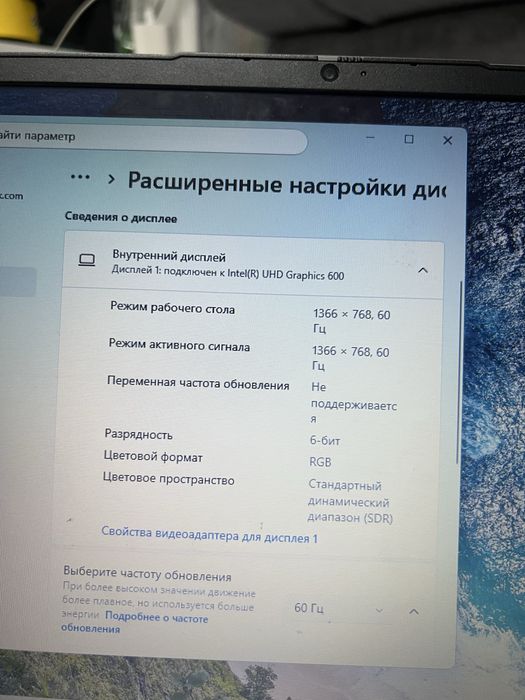Click Стандартный динамический диапазон (SDR) value
525x700 pixels.
[x=350, y=501]
